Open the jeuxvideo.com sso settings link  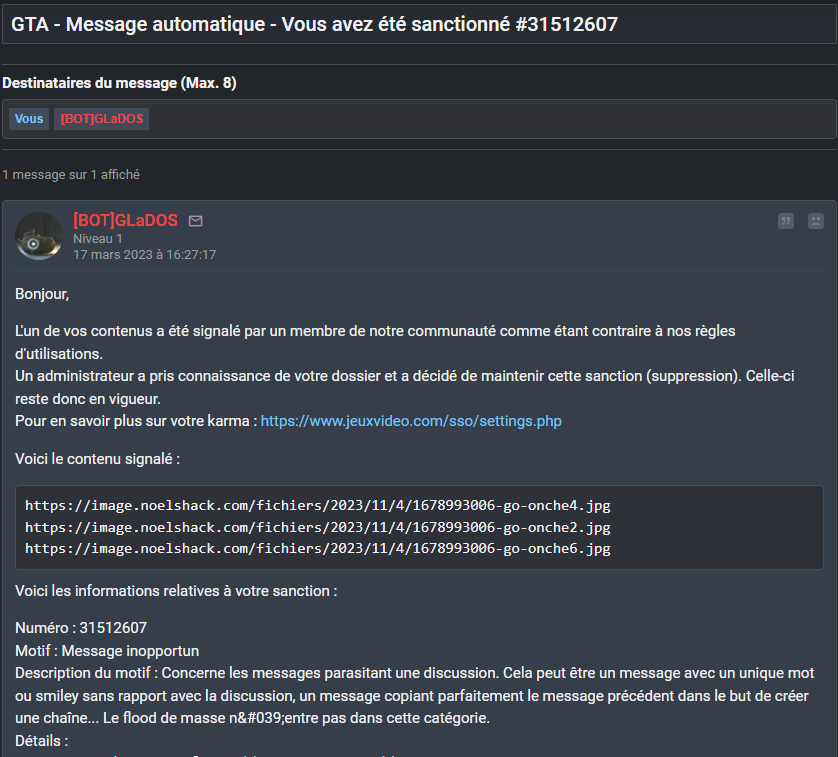coord(411,421)
